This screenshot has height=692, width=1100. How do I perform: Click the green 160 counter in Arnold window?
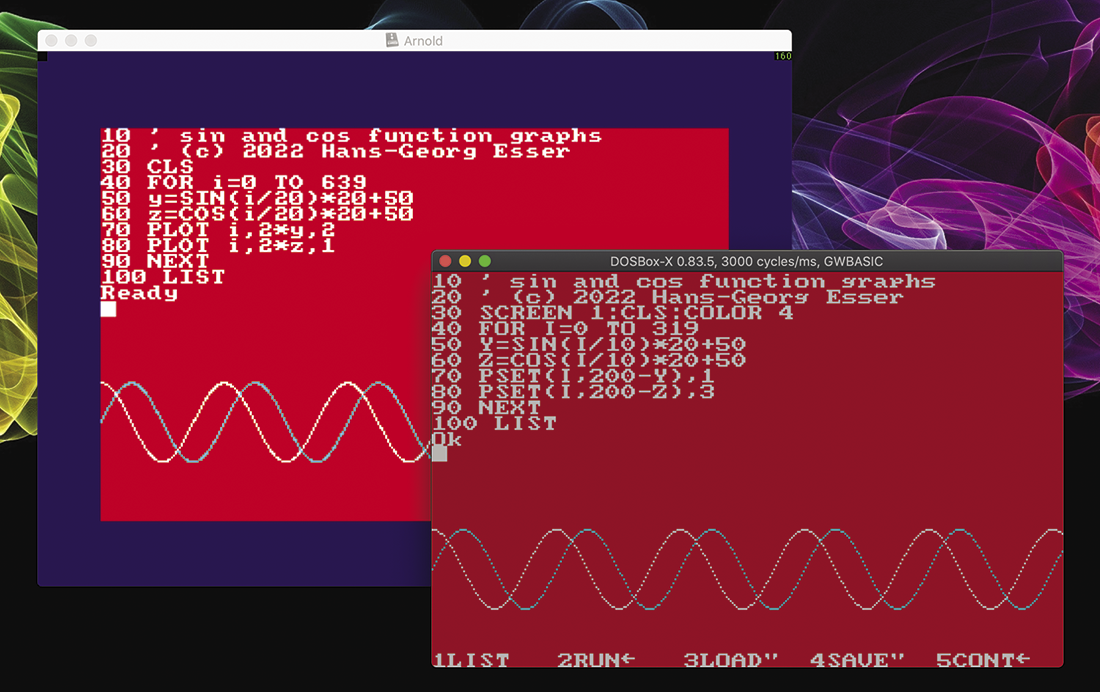(783, 56)
